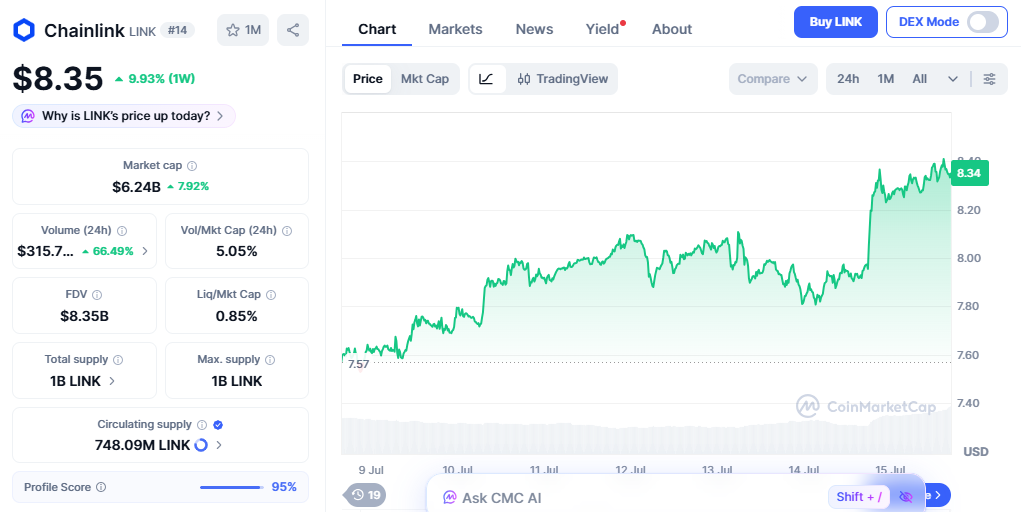
Task: Expand Circulating supply details chevron
Action: click(219, 445)
